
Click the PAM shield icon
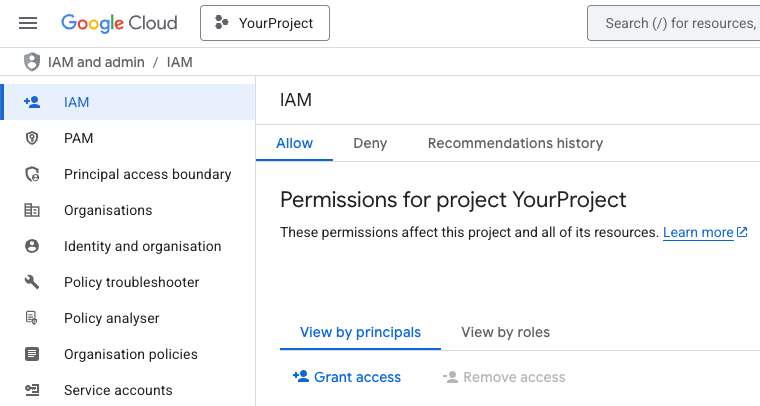[x=32, y=138]
